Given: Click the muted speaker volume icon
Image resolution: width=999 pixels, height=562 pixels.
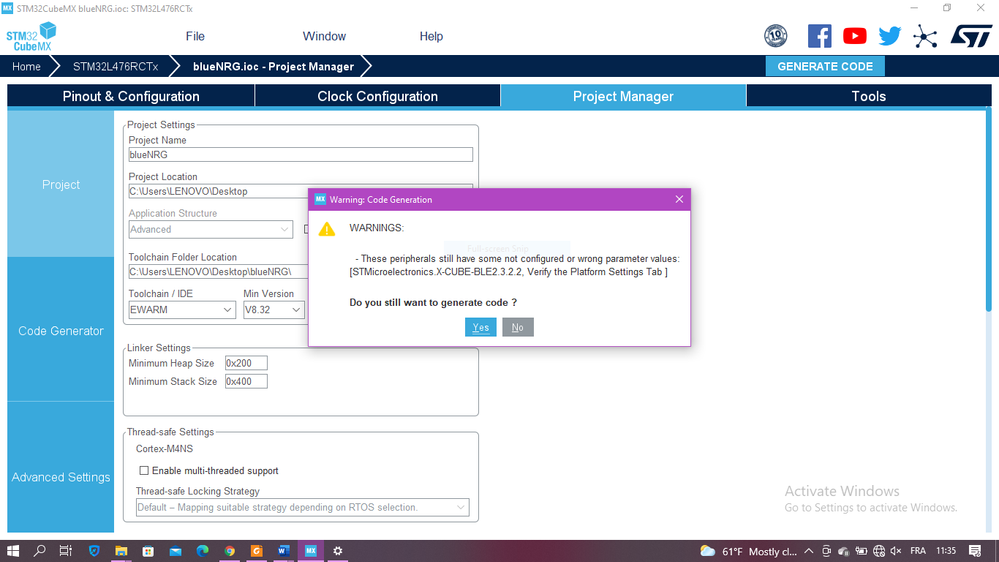Looking at the screenshot, I should coord(896,551).
